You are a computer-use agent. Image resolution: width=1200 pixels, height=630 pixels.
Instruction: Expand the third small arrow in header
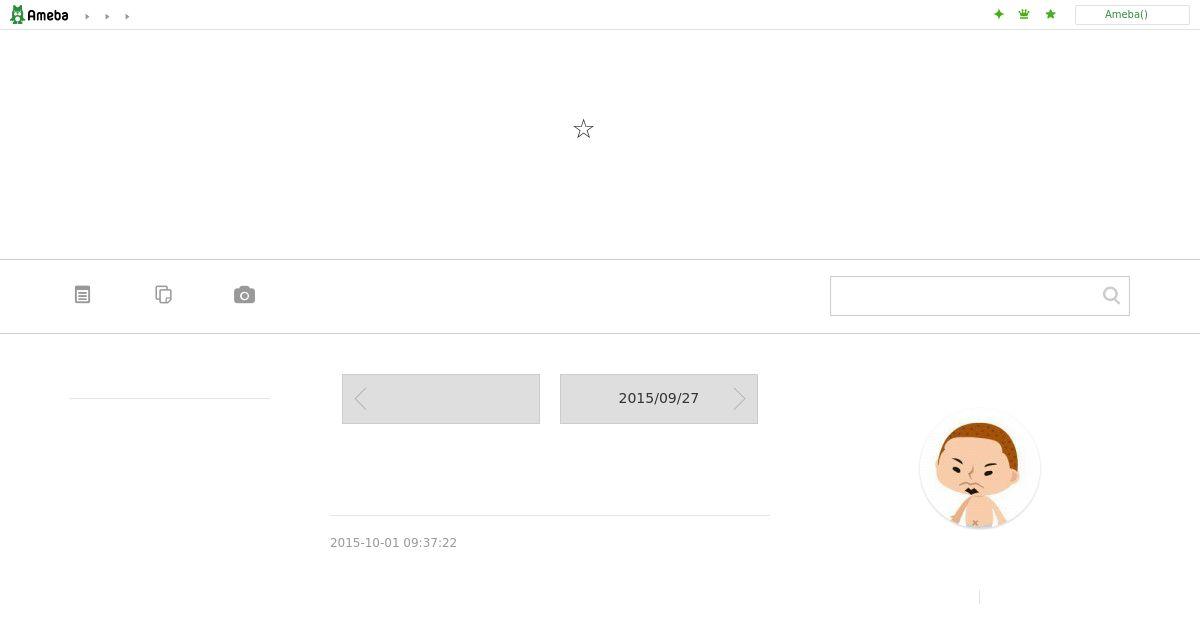click(x=127, y=16)
